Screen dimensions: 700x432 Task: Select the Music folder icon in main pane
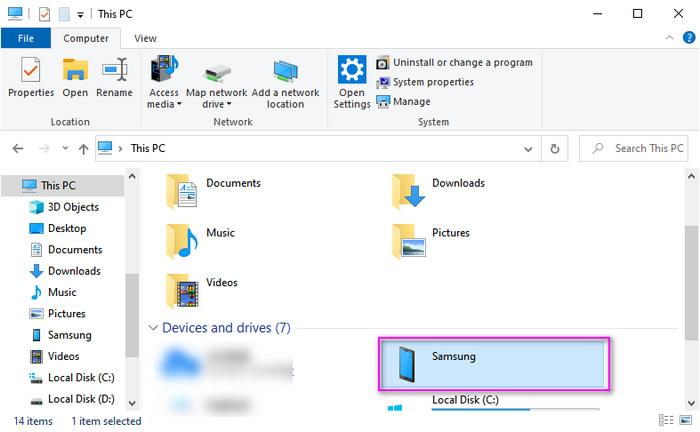[x=182, y=241]
